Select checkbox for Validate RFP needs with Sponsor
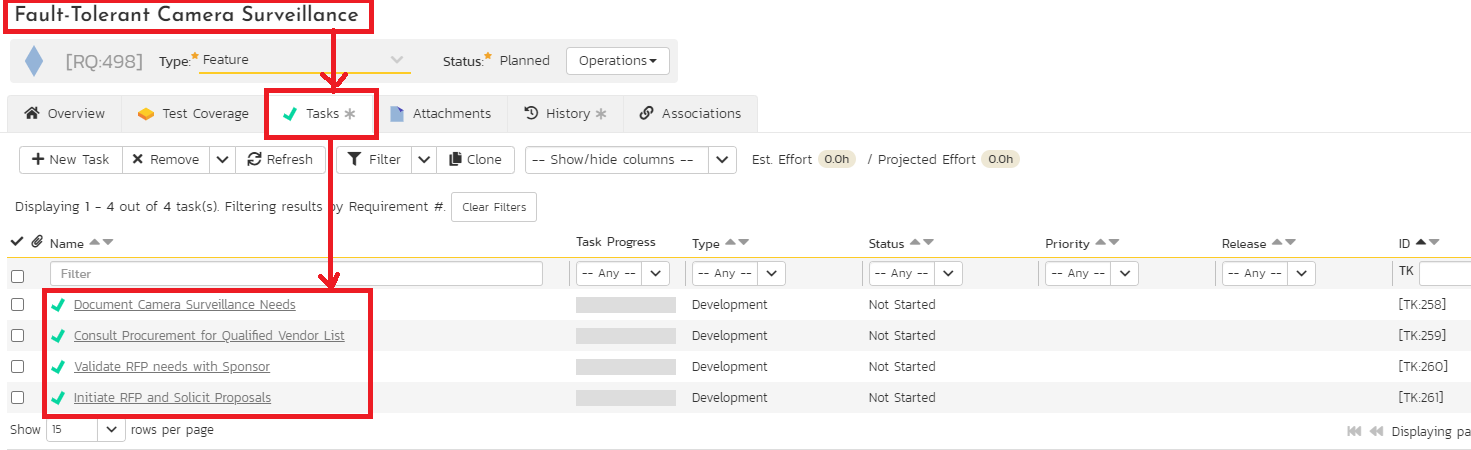This screenshot has height=450, width=1471. [17, 367]
